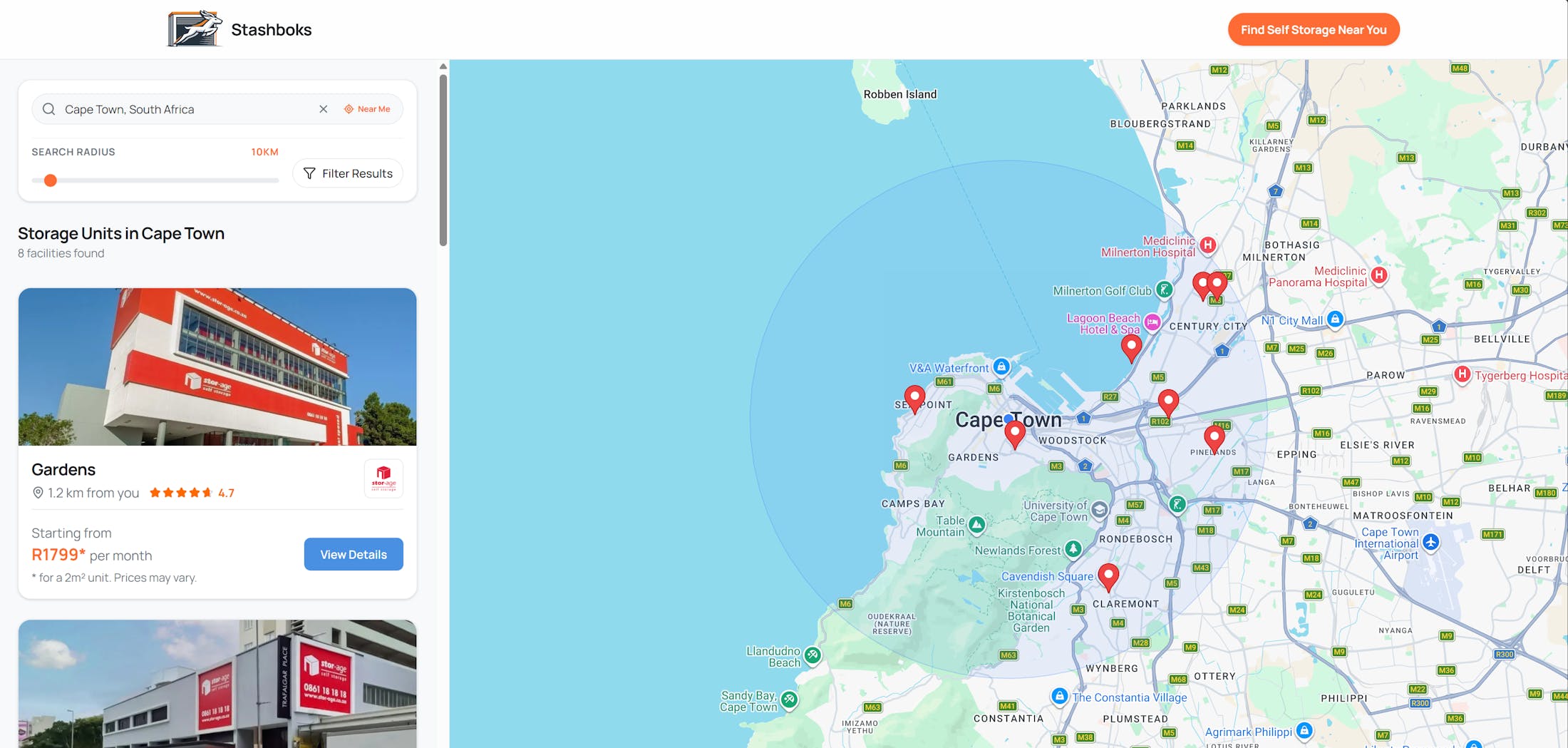Viewport: 1568px width, 748px height.
Task: Select the red pin at Pinelands
Action: click(1214, 437)
